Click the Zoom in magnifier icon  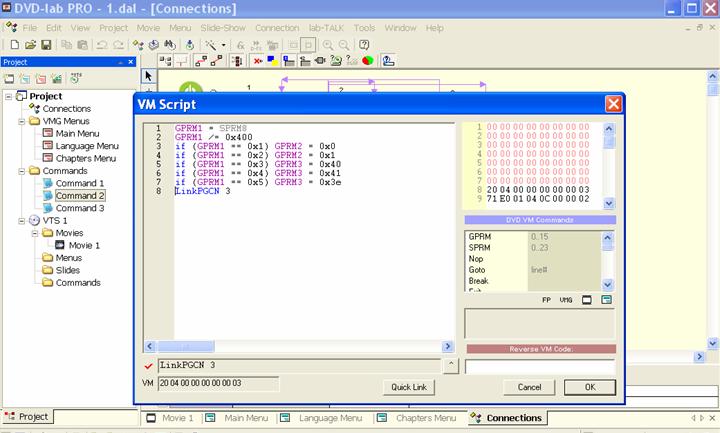(x=328, y=45)
